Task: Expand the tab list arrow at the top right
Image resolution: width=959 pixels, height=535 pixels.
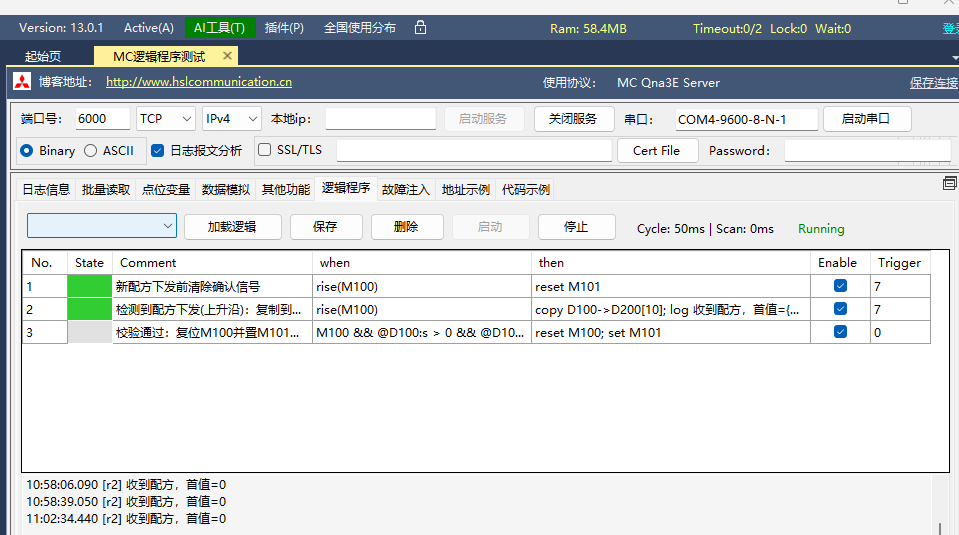Action: [955, 57]
